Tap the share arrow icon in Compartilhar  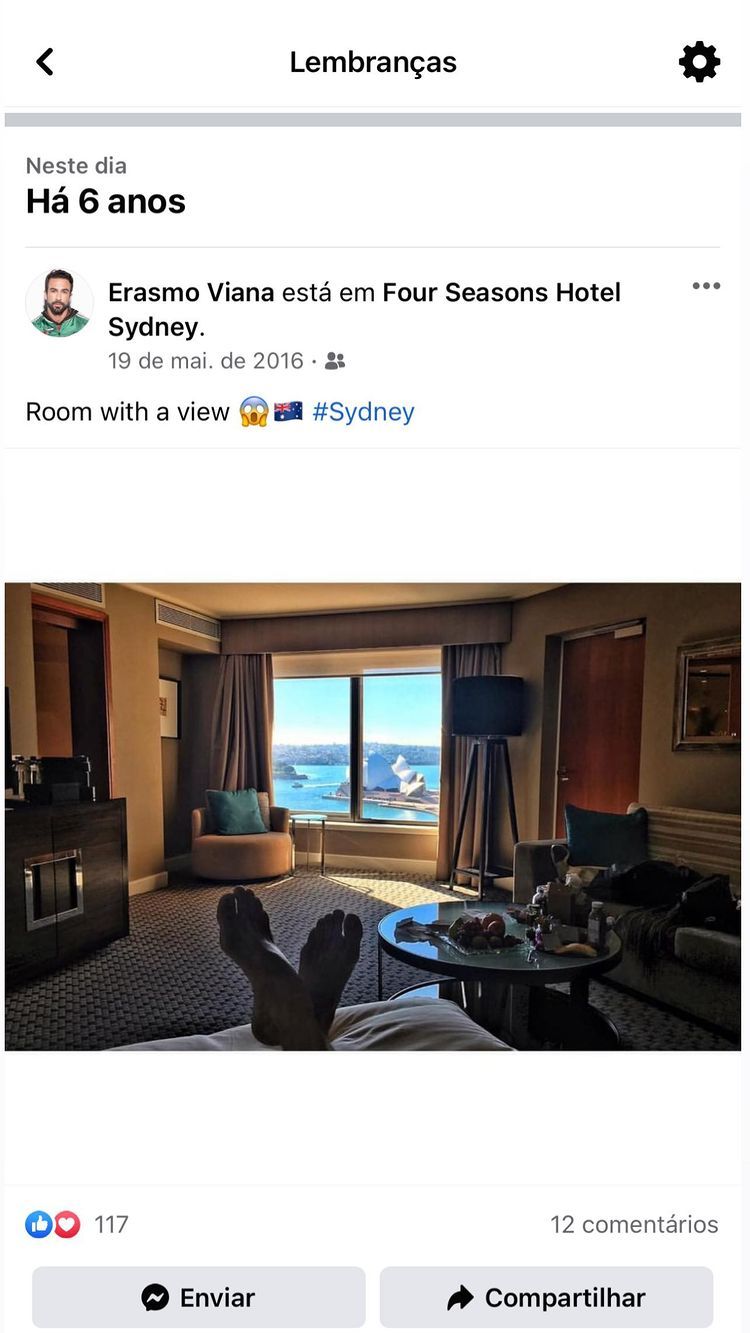(x=460, y=1298)
